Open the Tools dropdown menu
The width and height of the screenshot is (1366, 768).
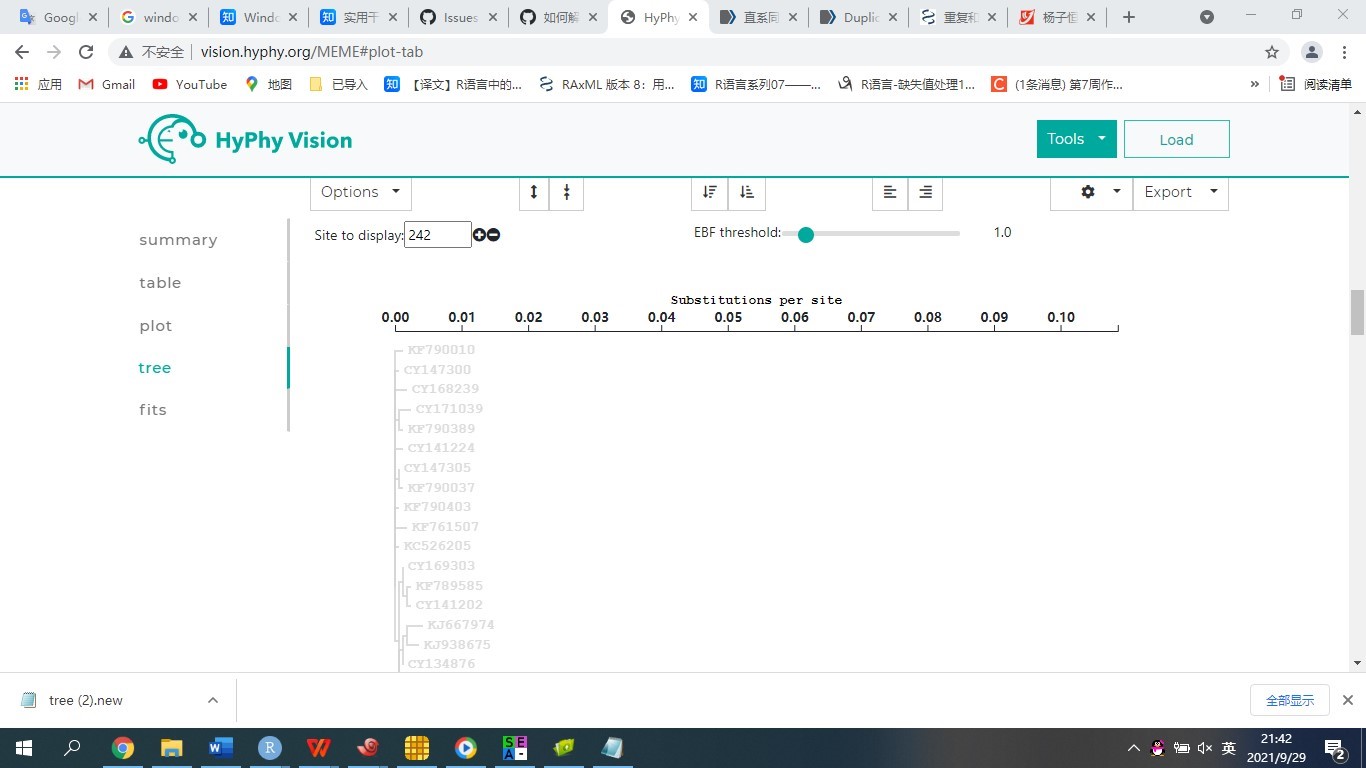pos(1075,139)
